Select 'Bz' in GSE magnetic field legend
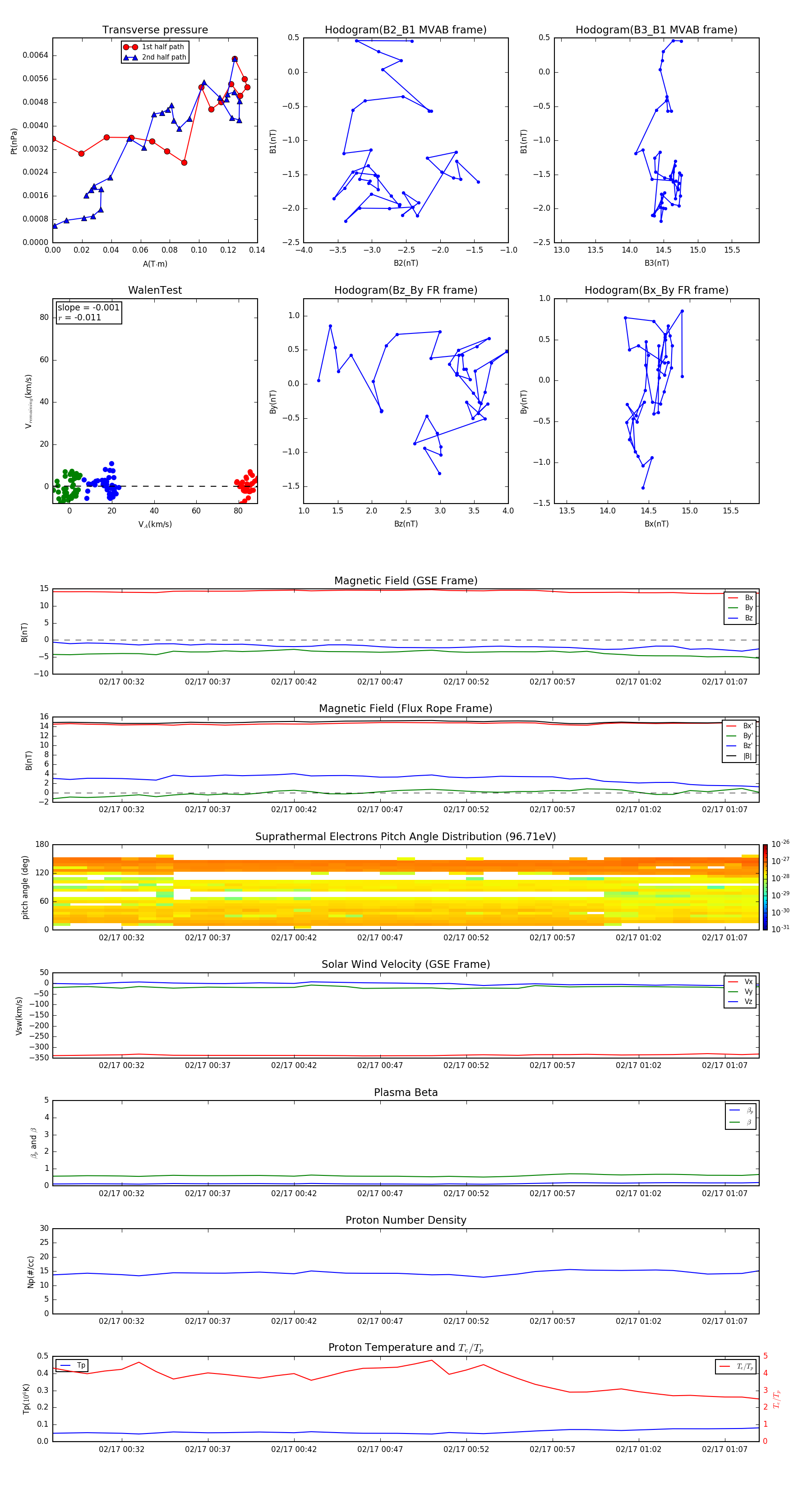Screen dimensions: 812x1489 [740, 618]
